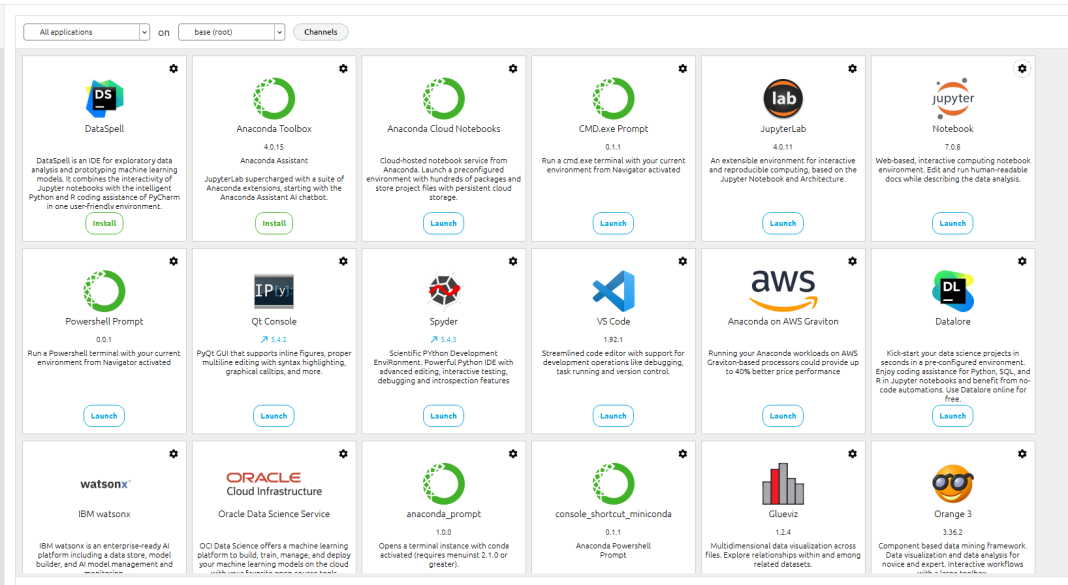Install the DataSpell application
Screen dimensions: 1068x585
[104, 223]
